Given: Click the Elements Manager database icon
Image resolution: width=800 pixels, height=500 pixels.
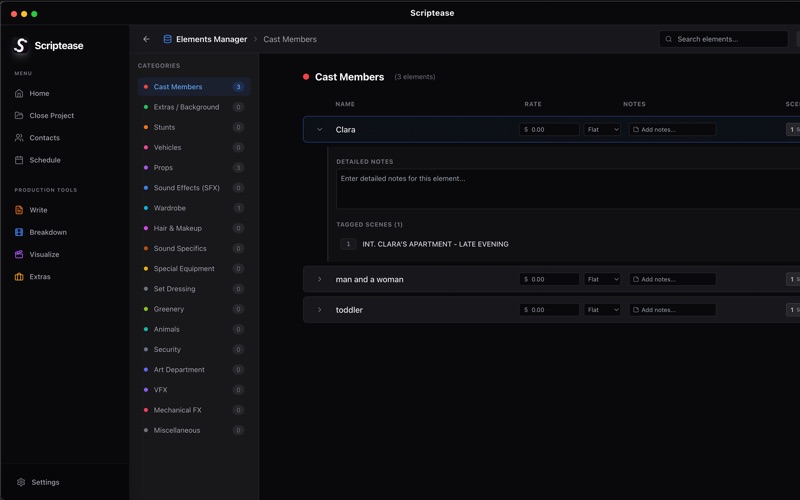Looking at the screenshot, I should (x=167, y=39).
